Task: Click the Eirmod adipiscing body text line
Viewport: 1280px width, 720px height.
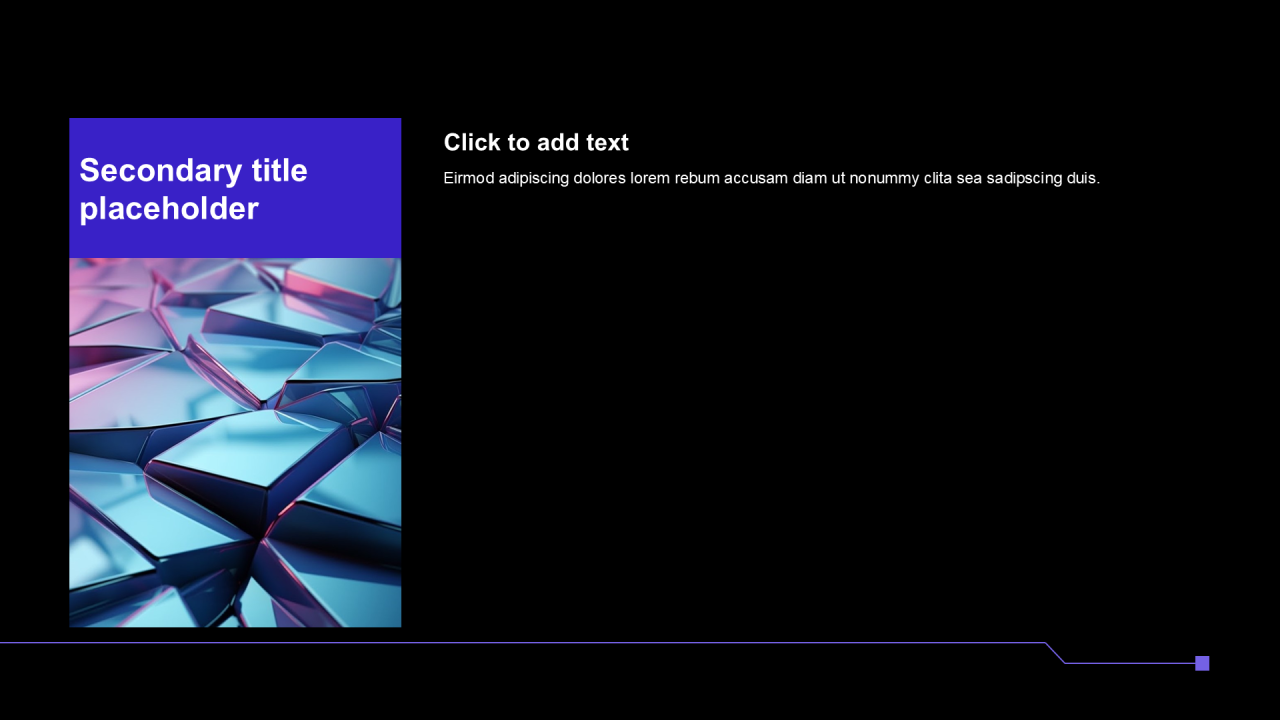Action: [x=771, y=178]
